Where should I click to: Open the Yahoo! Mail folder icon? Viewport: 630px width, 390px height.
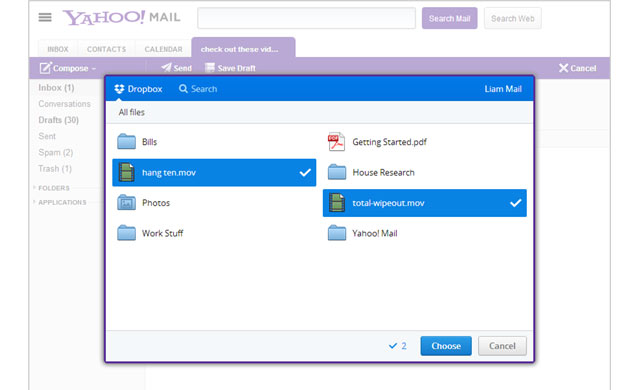point(337,233)
